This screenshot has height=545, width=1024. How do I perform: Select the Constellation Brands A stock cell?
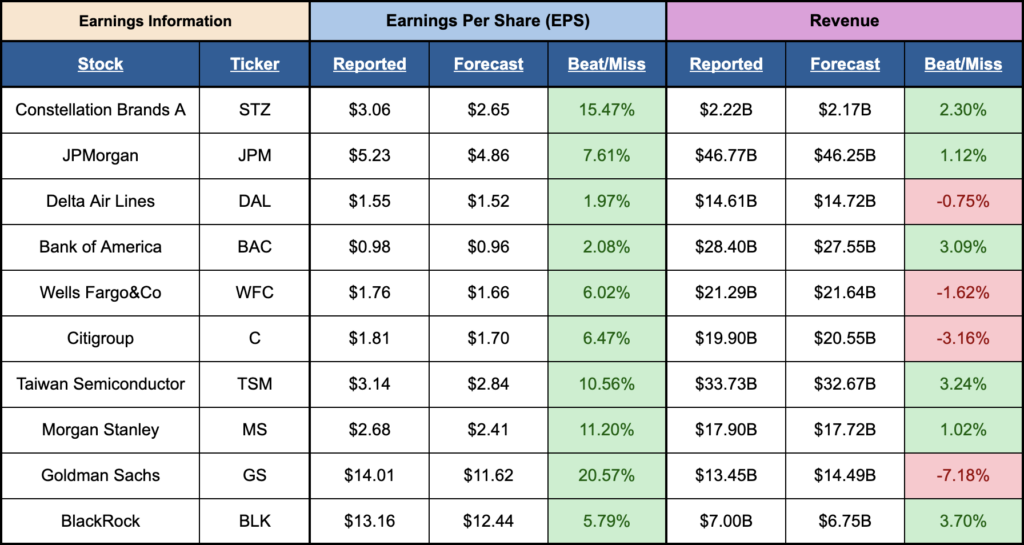100,109
